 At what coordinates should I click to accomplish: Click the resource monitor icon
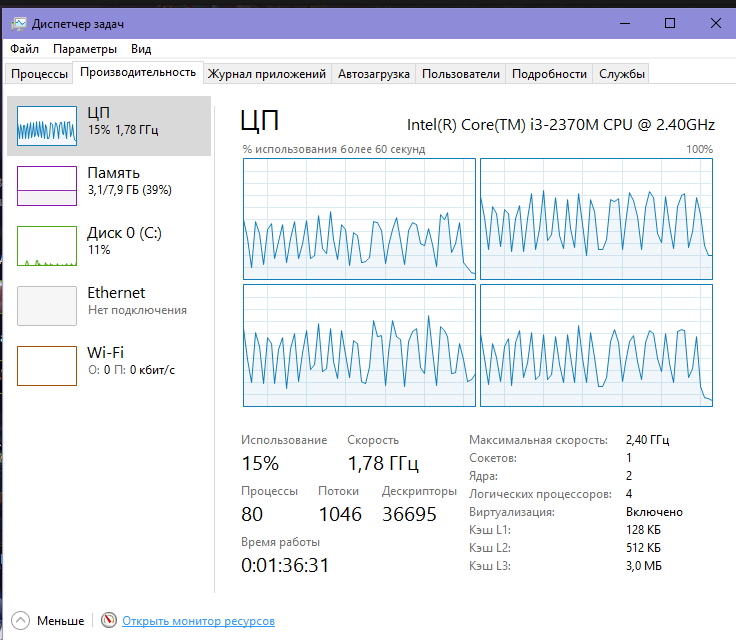109,620
